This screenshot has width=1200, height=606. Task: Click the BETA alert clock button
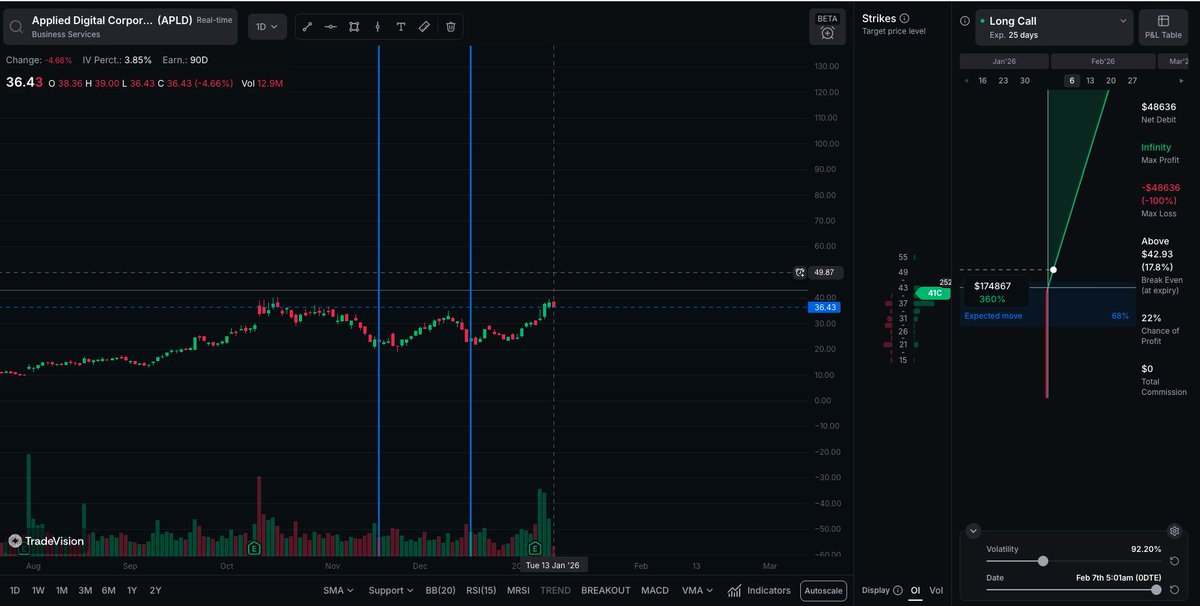(x=827, y=27)
